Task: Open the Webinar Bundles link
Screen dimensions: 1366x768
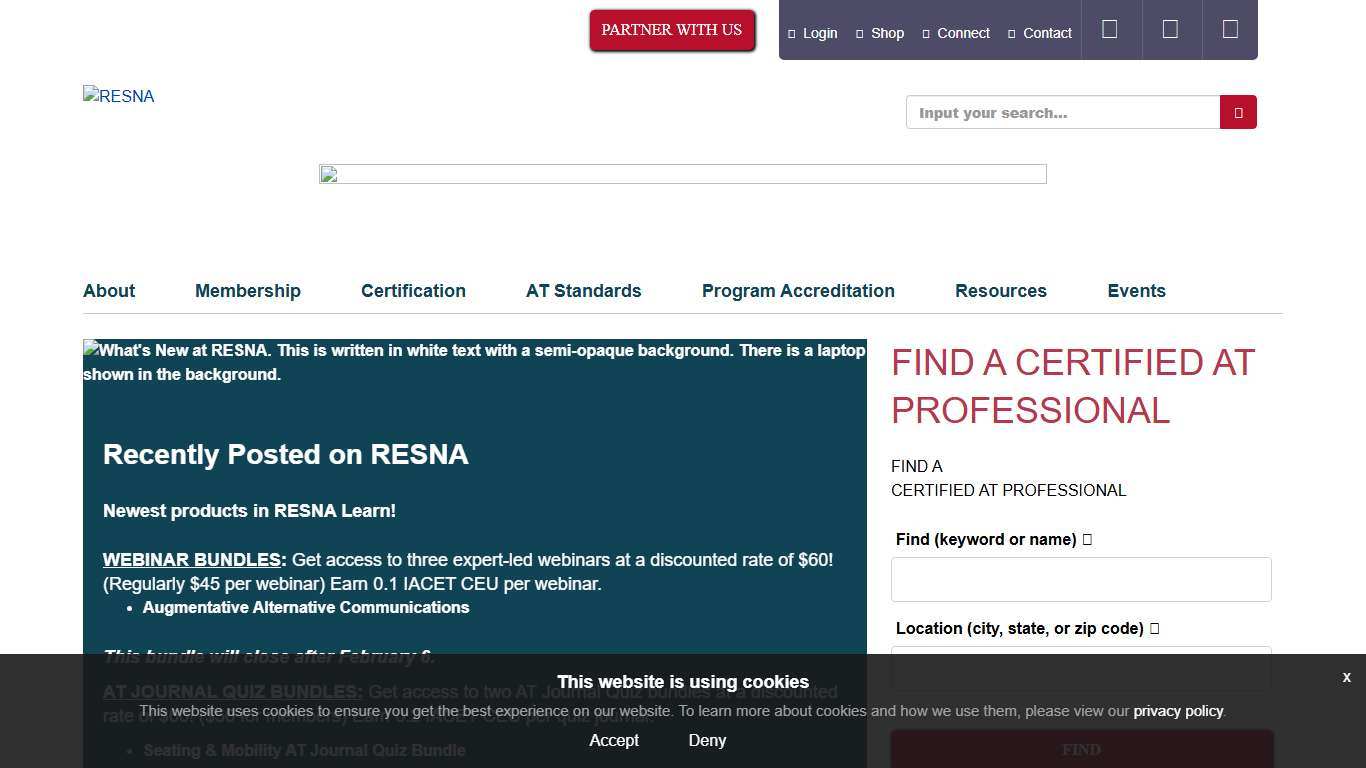Action: pos(192,560)
